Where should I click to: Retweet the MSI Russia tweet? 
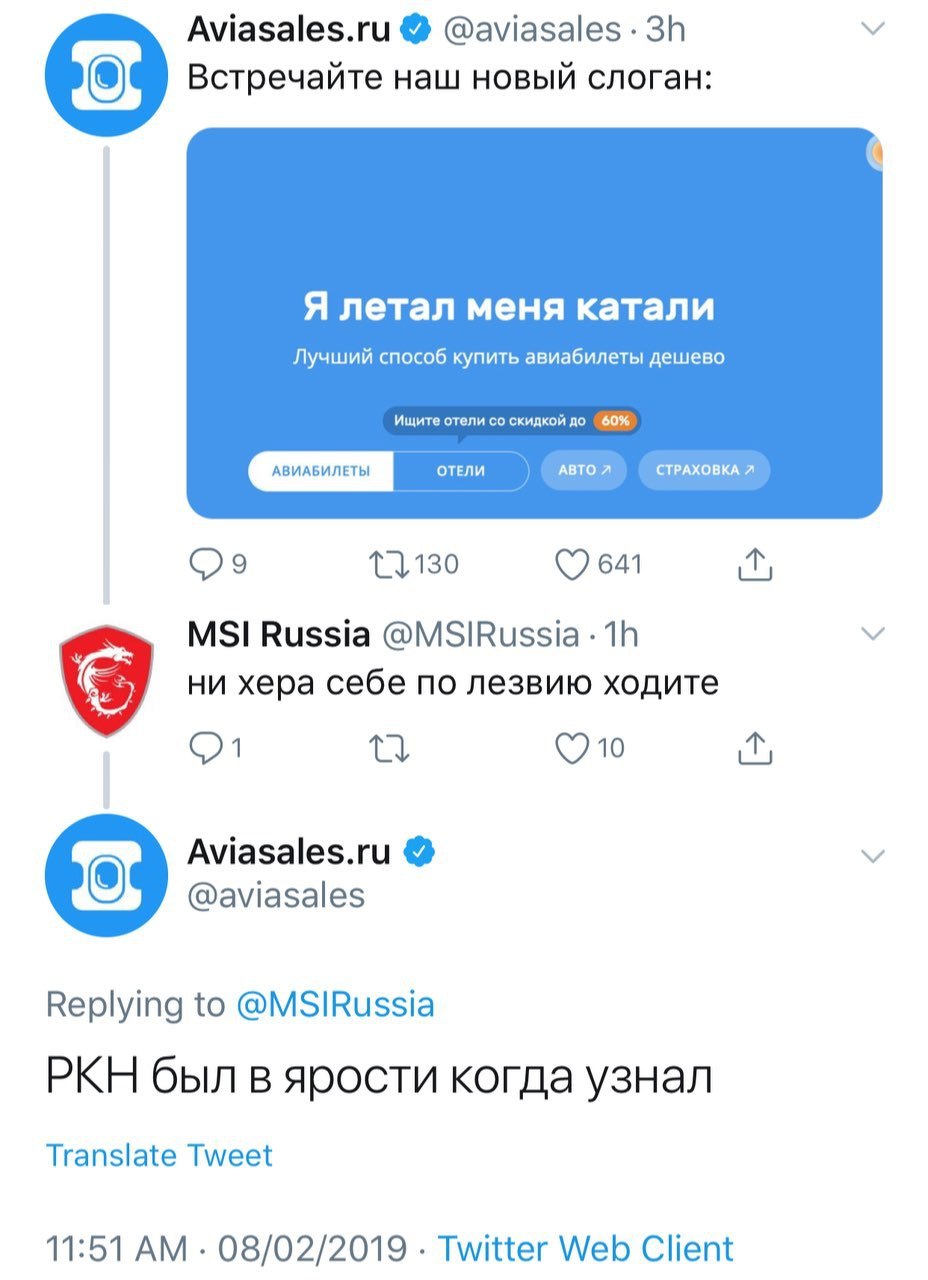coord(389,748)
